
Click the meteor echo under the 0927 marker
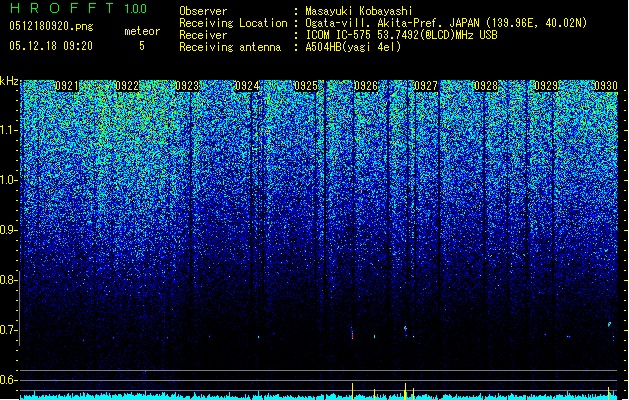pyautogui.click(x=406, y=329)
